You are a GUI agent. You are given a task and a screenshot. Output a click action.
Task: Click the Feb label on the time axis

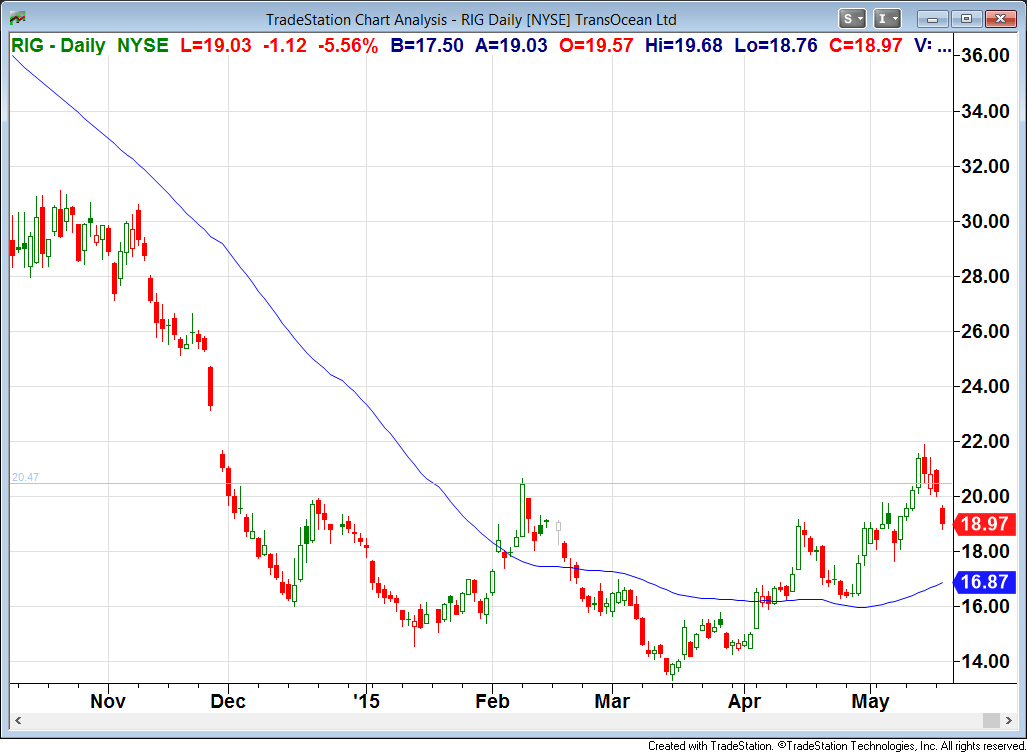coord(492,701)
